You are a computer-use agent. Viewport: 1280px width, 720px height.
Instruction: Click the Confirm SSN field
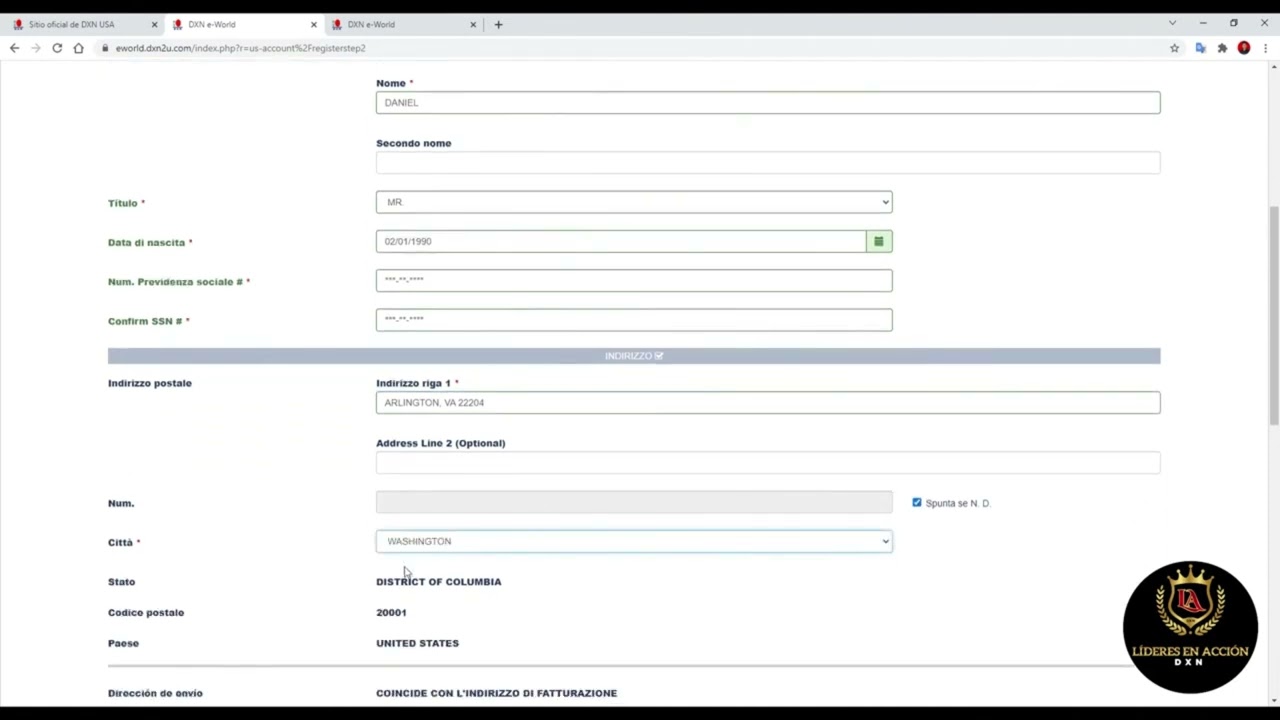(x=634, y=319)
